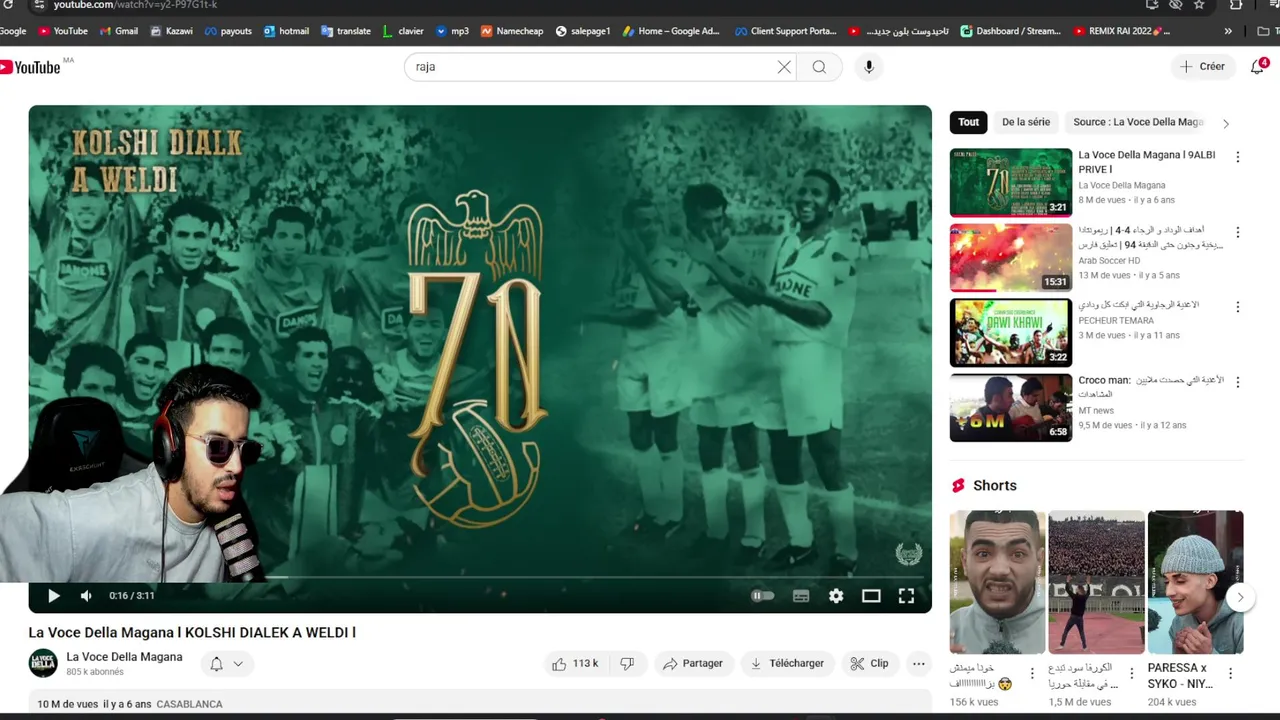
Task: Open options for PARESSA x SYKO Short
Action: click(1230, 673)
